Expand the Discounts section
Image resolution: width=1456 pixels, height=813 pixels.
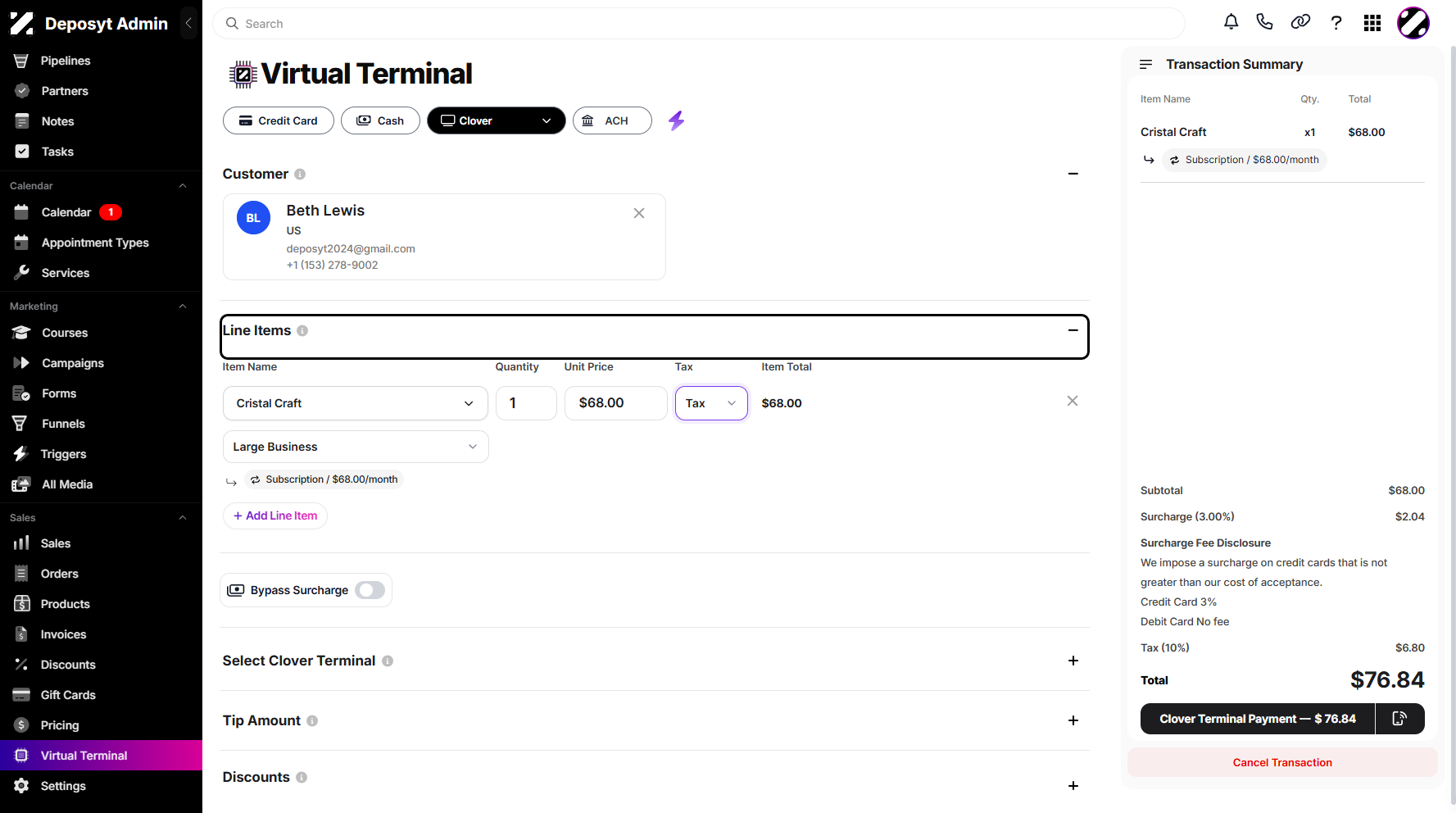(1073, 786)
